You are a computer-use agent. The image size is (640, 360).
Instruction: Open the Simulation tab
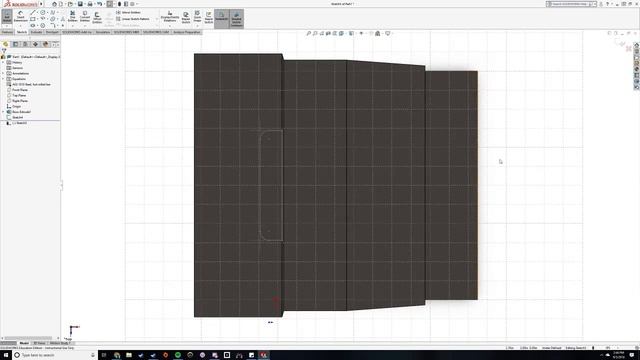pyautogui.click(x=103, y=32)
